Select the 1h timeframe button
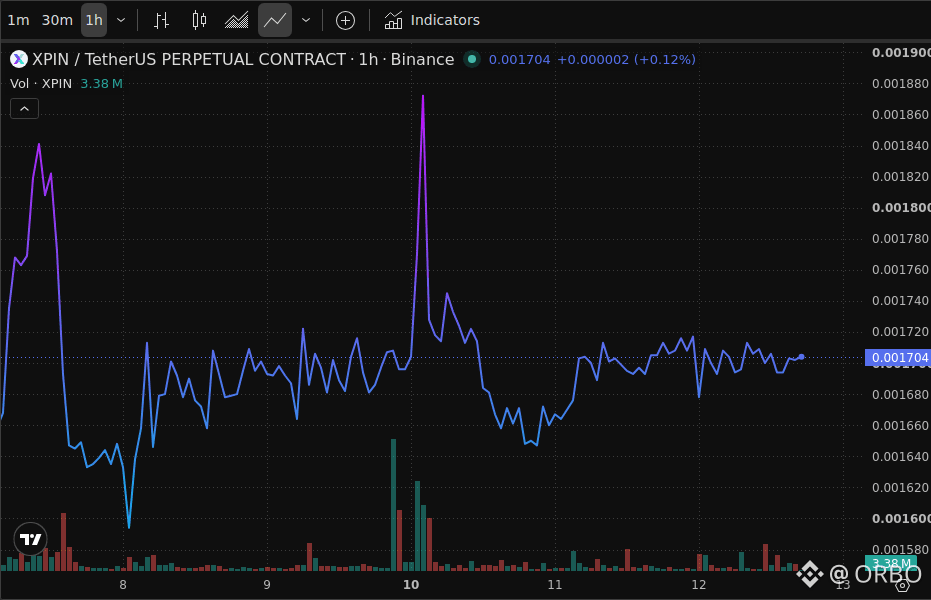The height and width of the screenshot is (600, 931). (x=94, y=20)
